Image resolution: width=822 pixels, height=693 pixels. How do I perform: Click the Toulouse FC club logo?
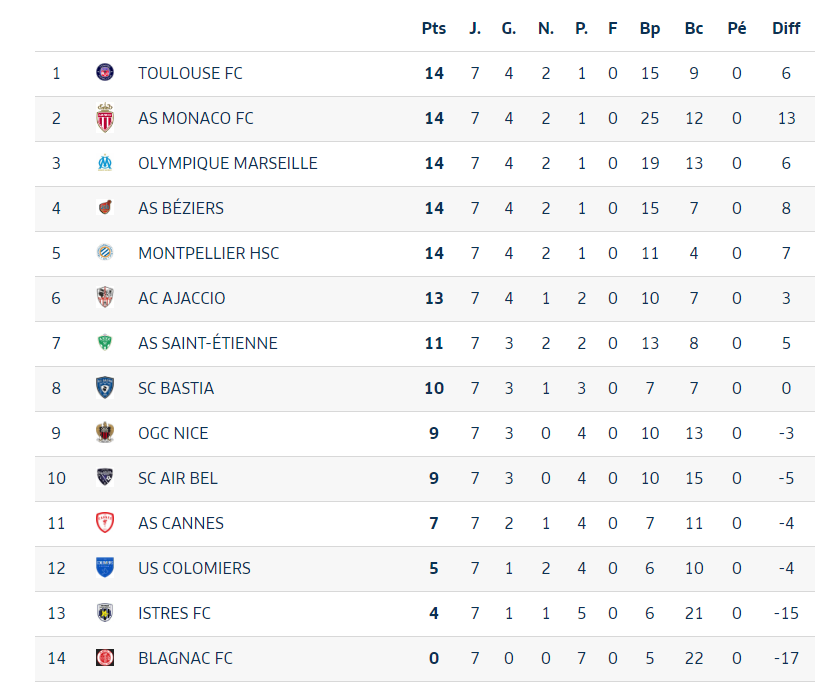[x=105, y=73]
